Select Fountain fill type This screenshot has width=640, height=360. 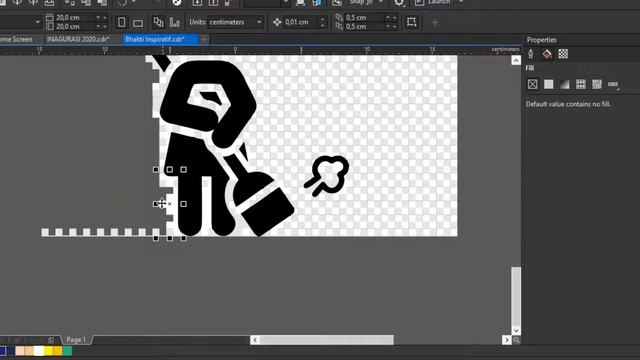pos(564,84)
